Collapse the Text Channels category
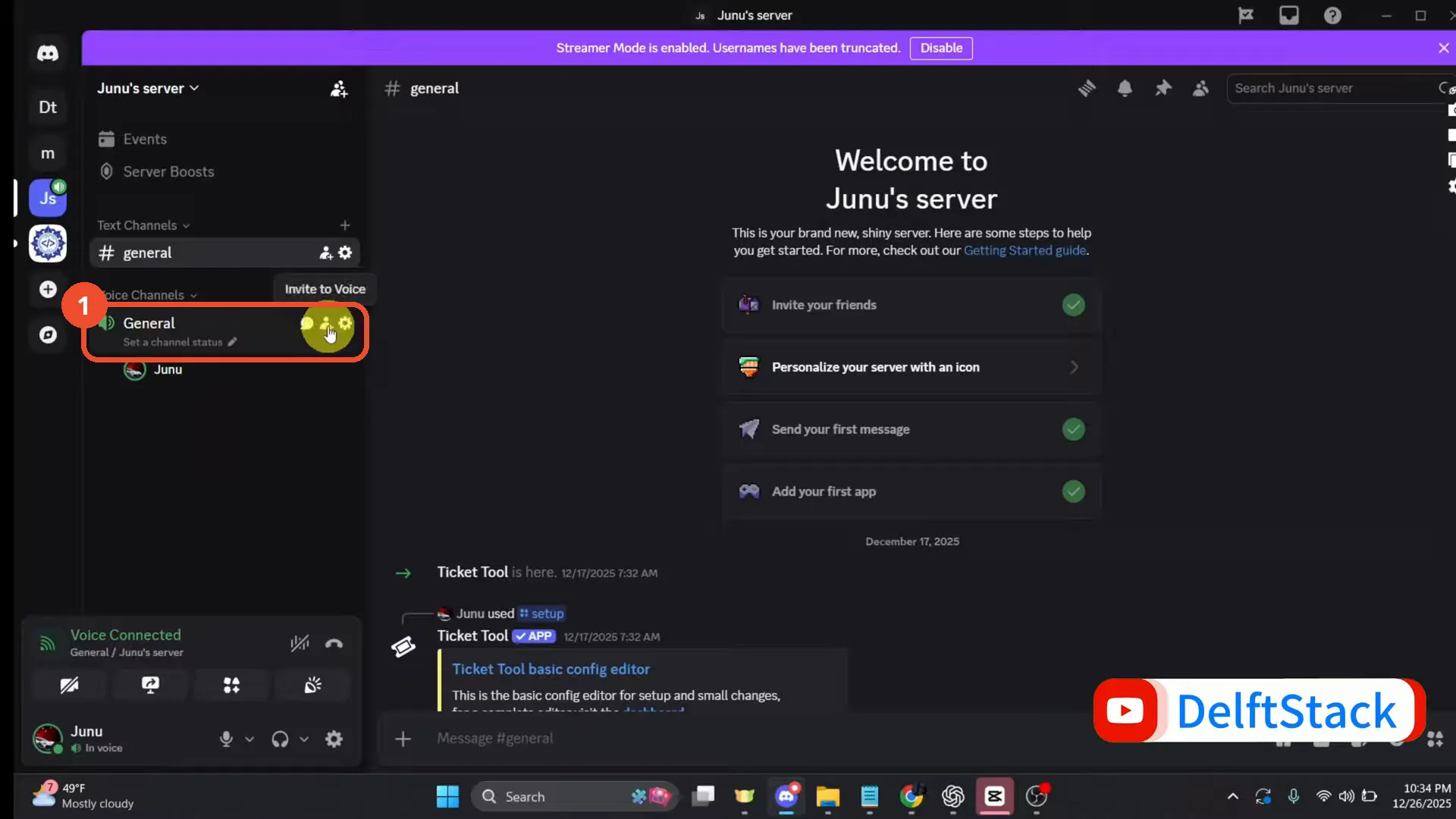This screenshot has height=819, width=1456. point(143,225)
